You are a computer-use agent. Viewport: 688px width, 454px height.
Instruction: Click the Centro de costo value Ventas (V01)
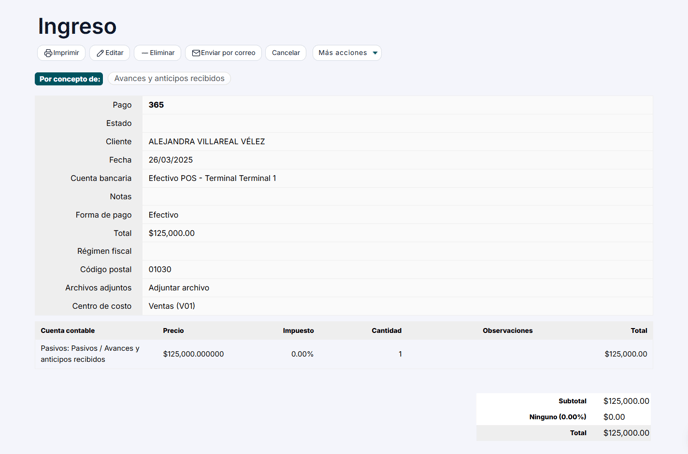(x=172, y=306)
